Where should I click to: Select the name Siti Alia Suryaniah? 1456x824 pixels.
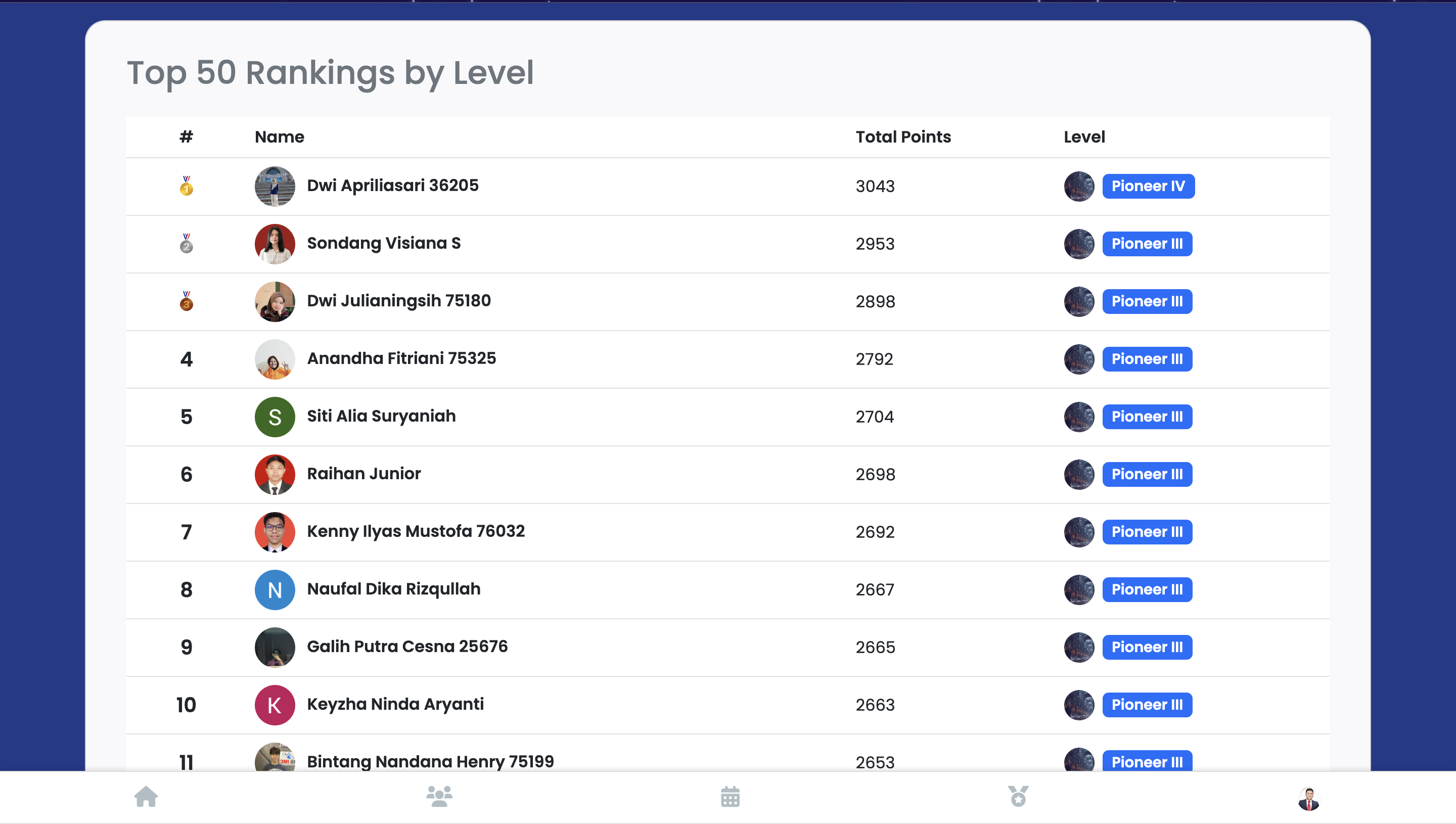click(x=381, y=417)
